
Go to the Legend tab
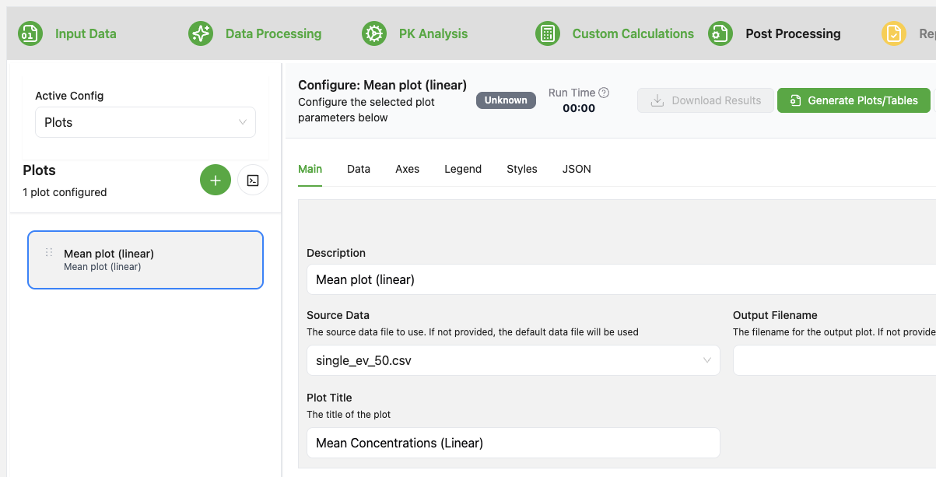[x=463, y=169]
